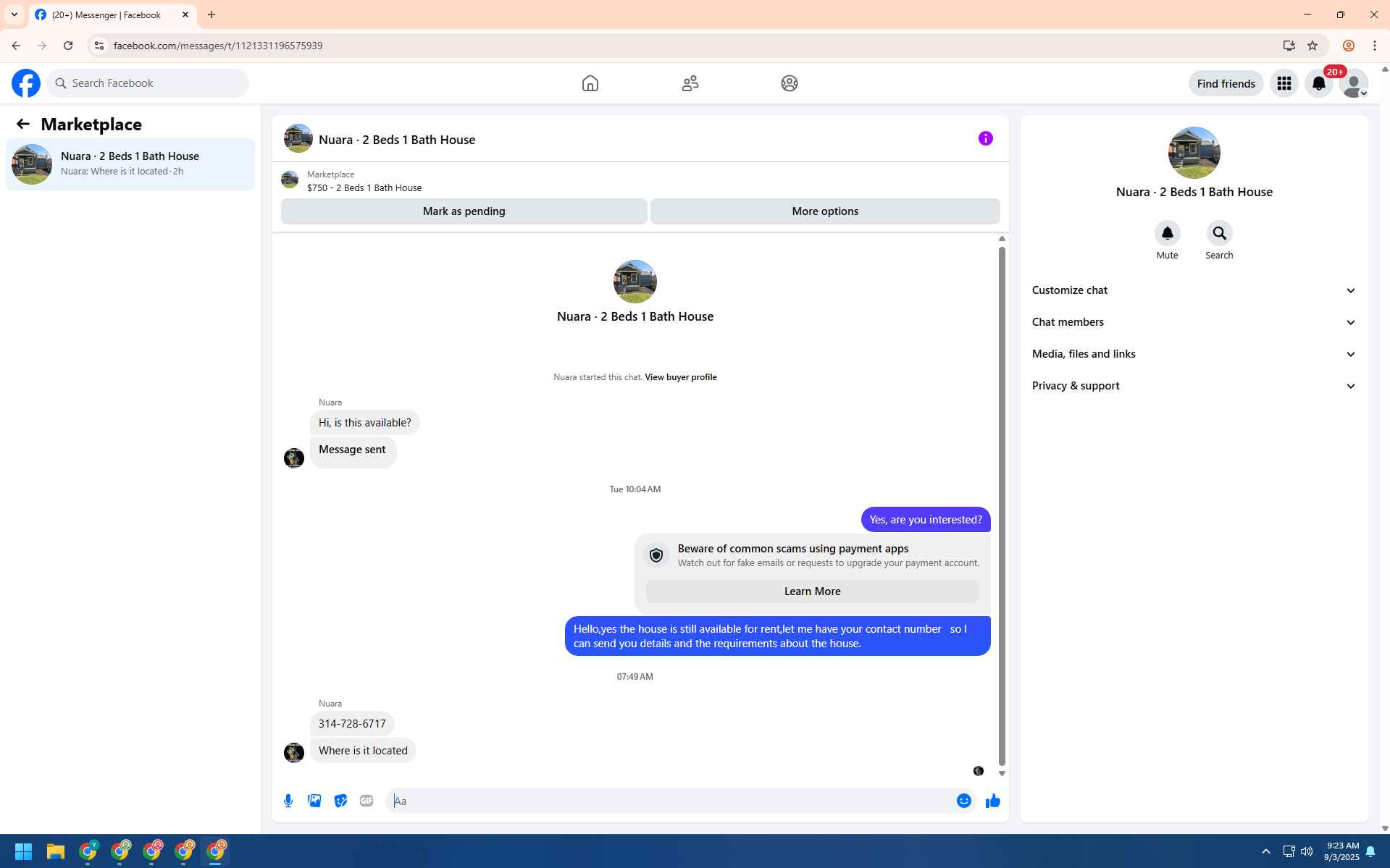Open the taskbar volume control

(1306, 851)
